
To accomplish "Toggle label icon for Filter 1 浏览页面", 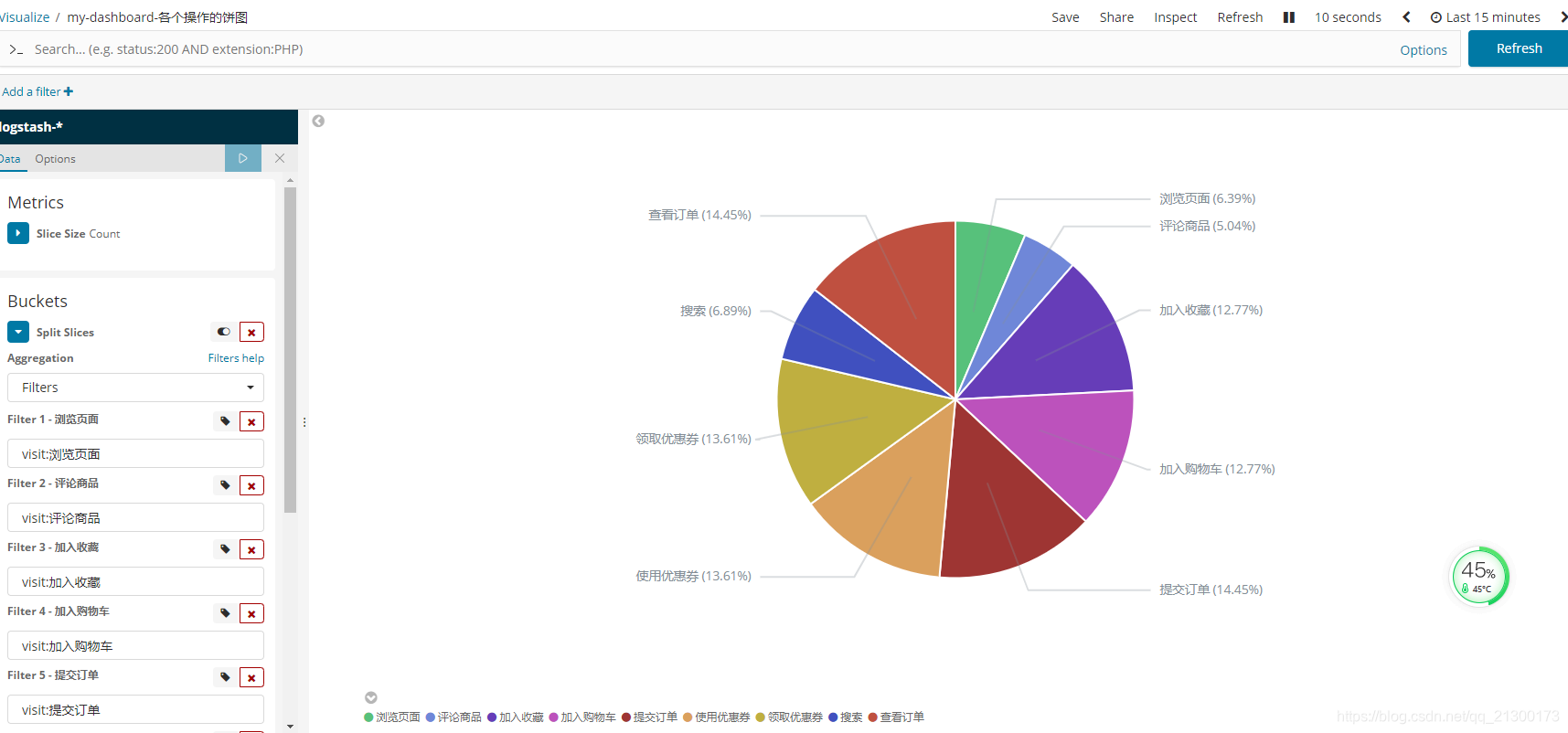I will coord(225,421).
